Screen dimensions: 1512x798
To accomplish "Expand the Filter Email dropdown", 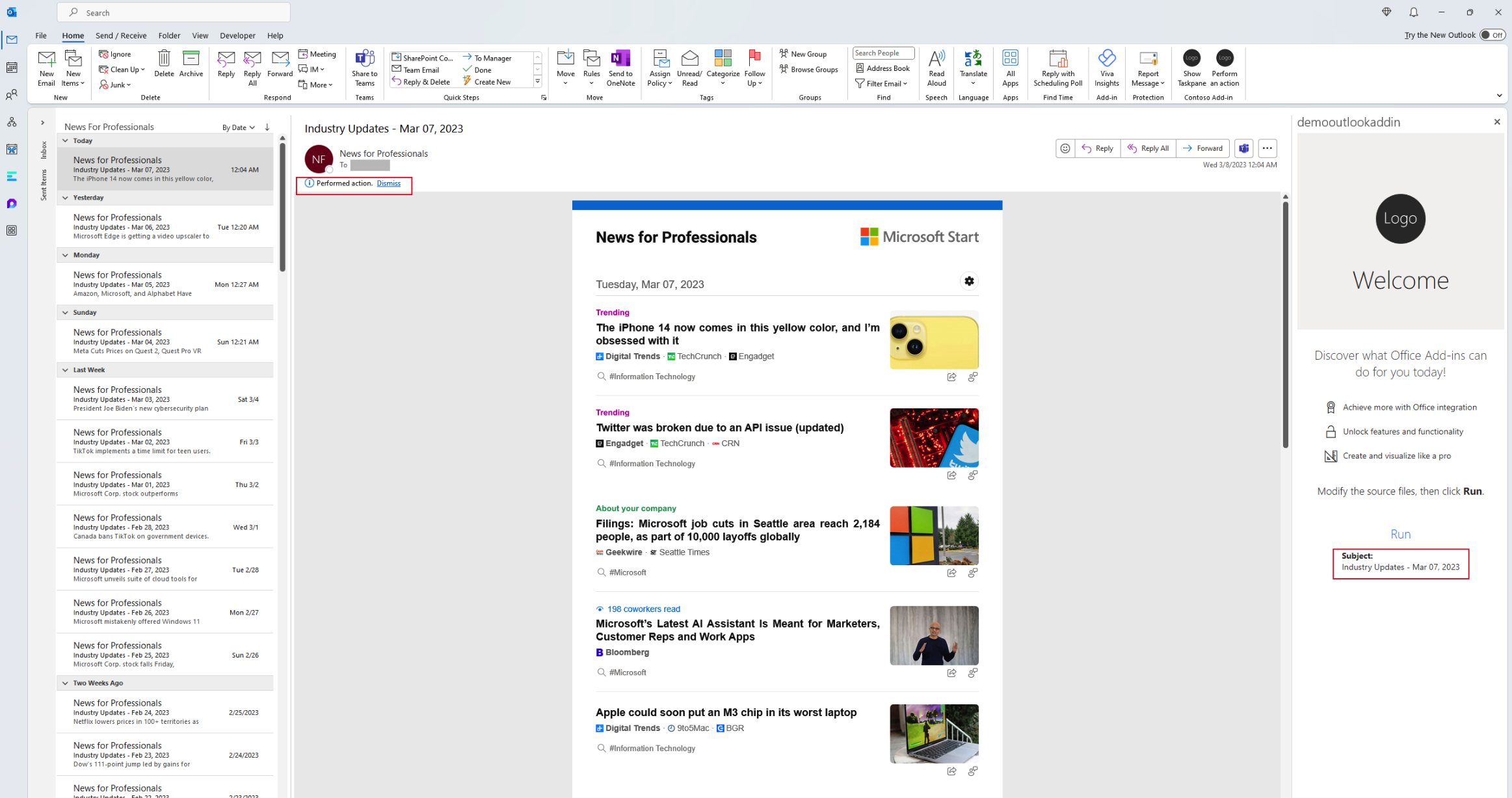I will click(881, 83).
